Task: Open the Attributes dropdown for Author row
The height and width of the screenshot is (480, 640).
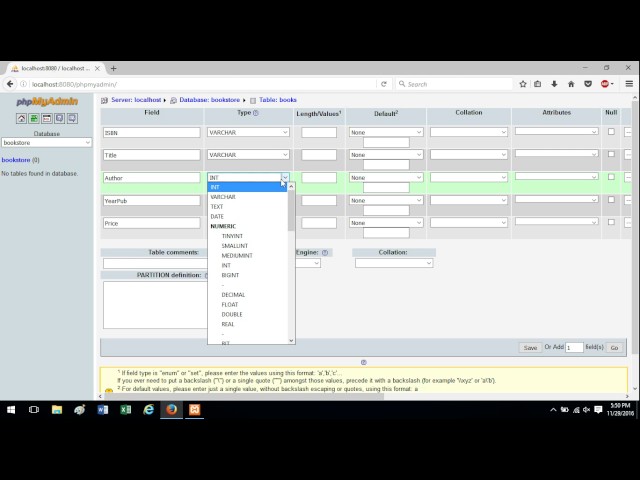Action: (557, 176)
